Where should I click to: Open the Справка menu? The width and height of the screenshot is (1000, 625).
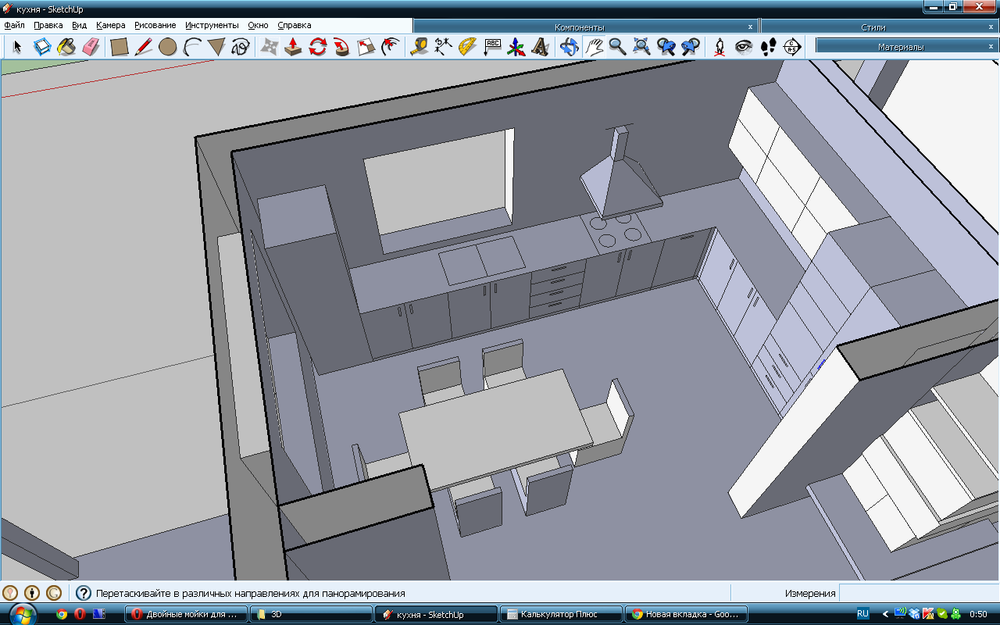point(294,25)
